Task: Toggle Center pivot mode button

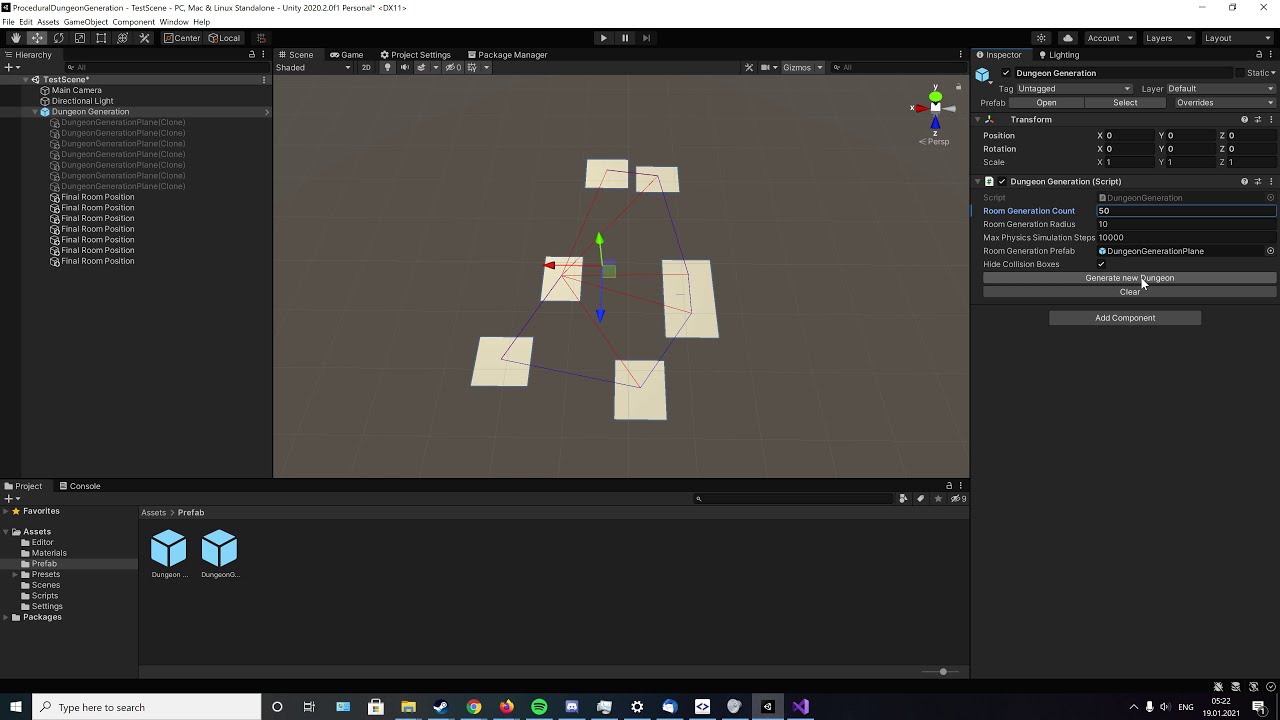Action: pyautogui.click(x=182, y=38)
